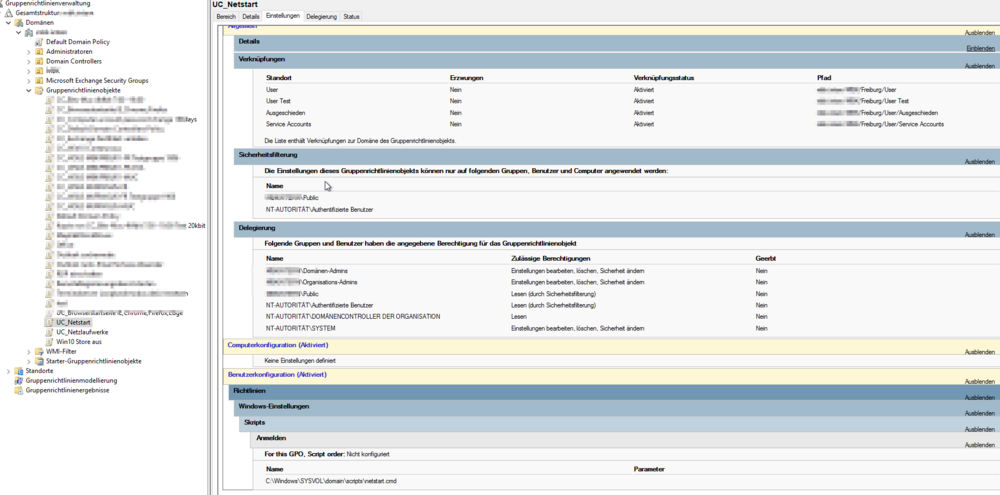Click the Domain Controllers folder icon

[39, 61]
